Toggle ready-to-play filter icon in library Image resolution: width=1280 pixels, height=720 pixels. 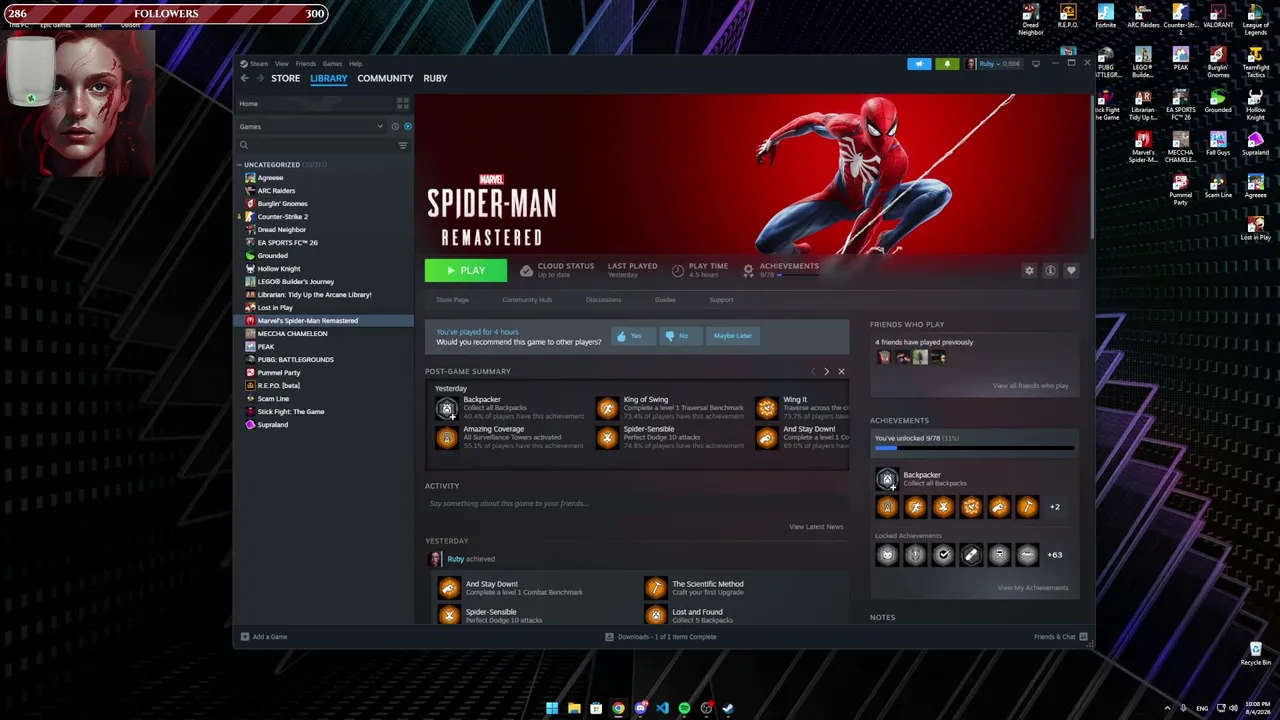407,127
